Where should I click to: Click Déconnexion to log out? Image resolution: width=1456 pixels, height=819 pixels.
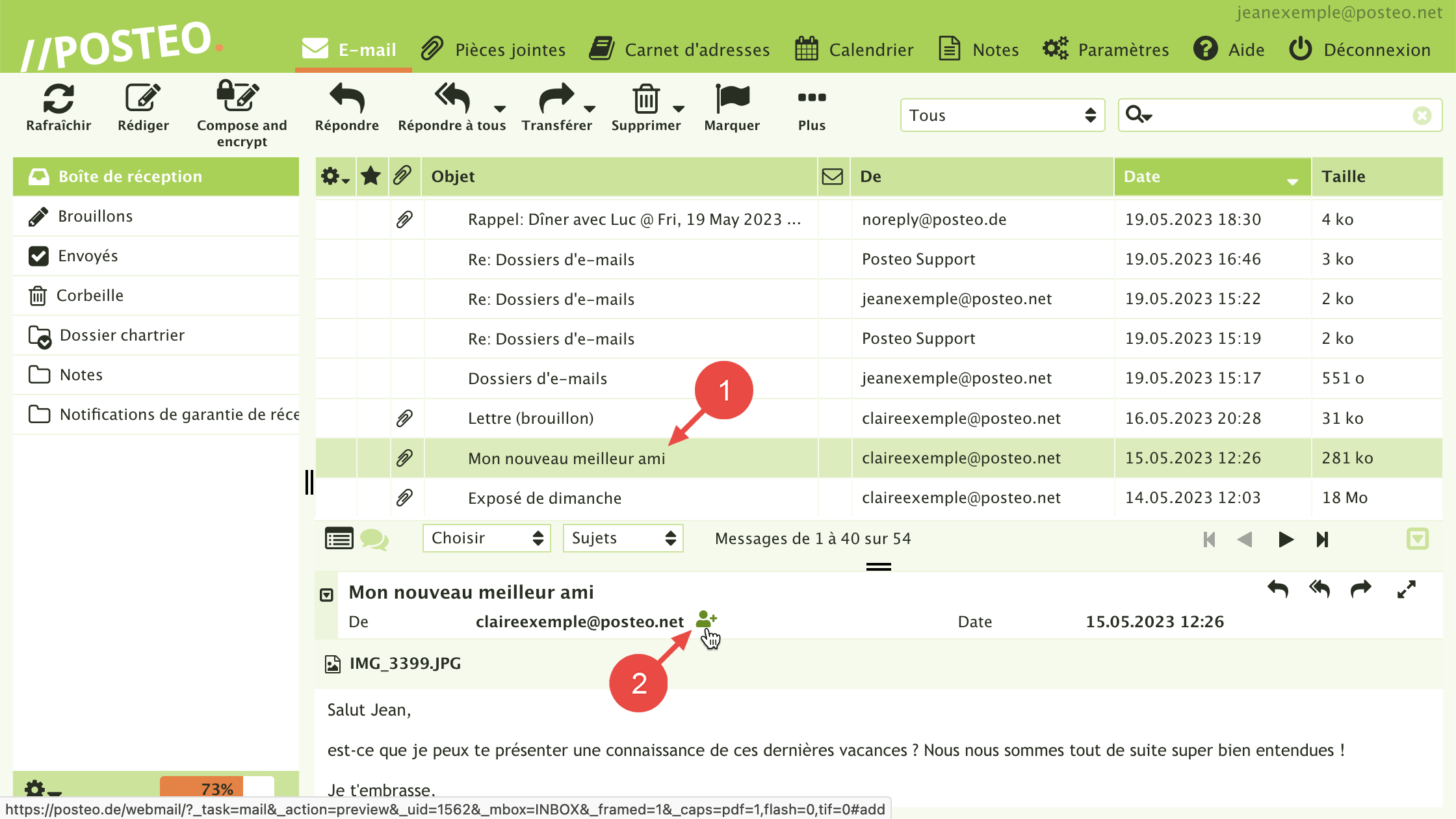click(1360, 49)
